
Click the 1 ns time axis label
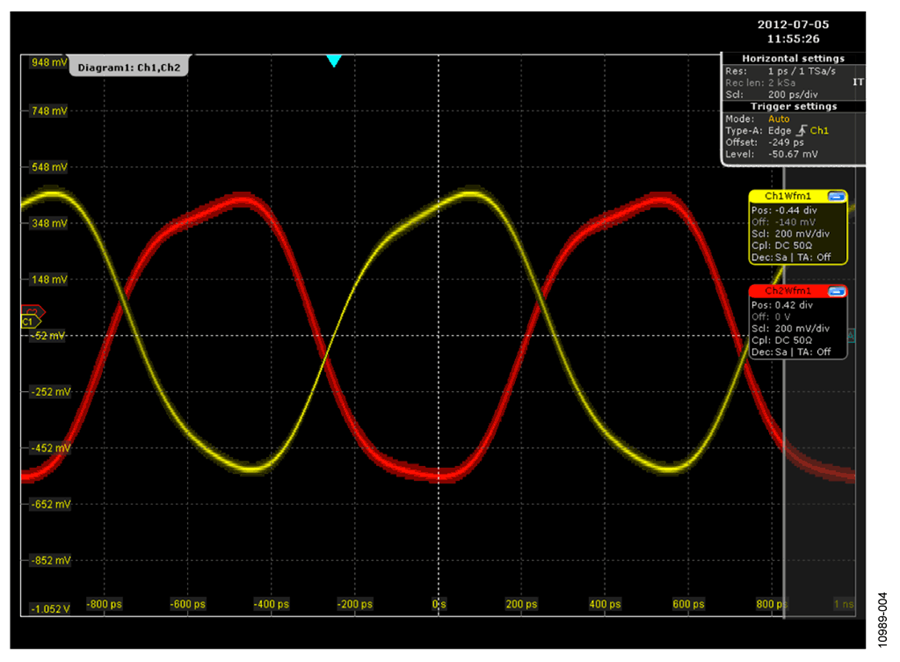pyautogui.click(x=844, y=604)
